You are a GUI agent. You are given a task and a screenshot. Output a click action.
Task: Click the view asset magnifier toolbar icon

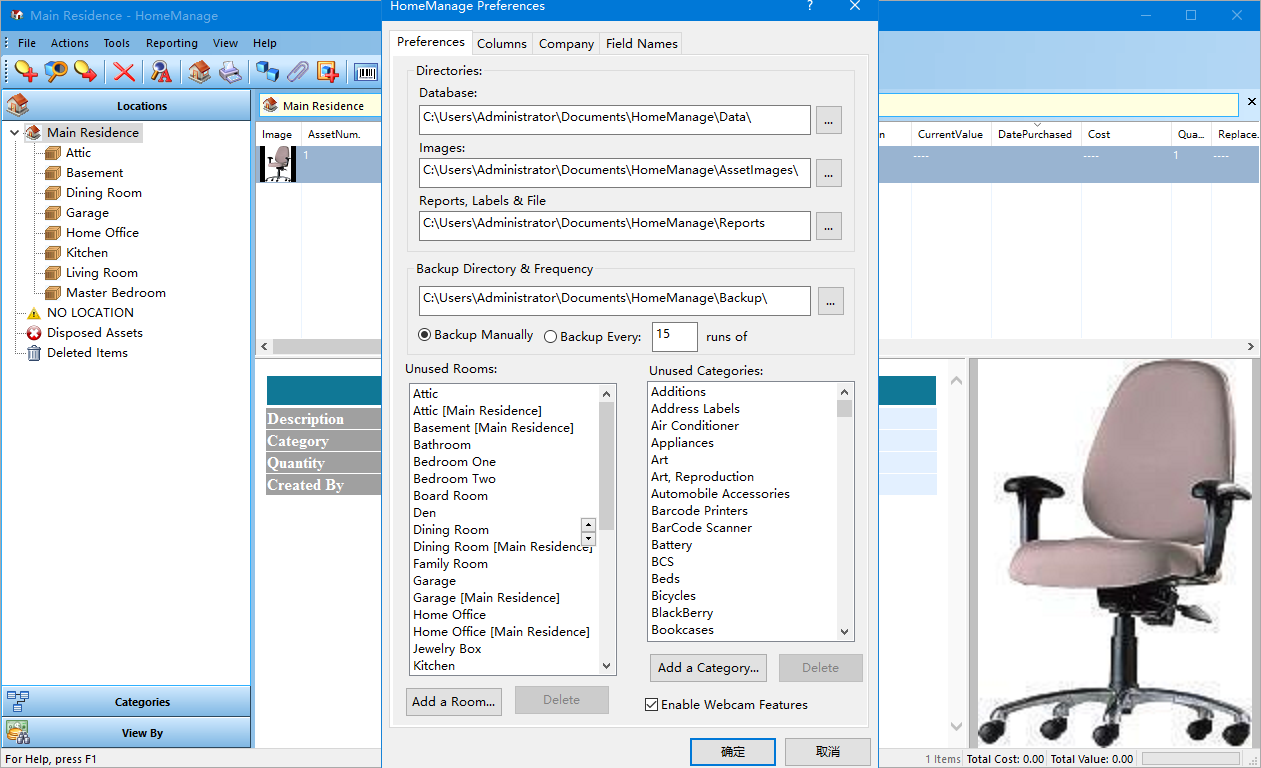(56, 71)
